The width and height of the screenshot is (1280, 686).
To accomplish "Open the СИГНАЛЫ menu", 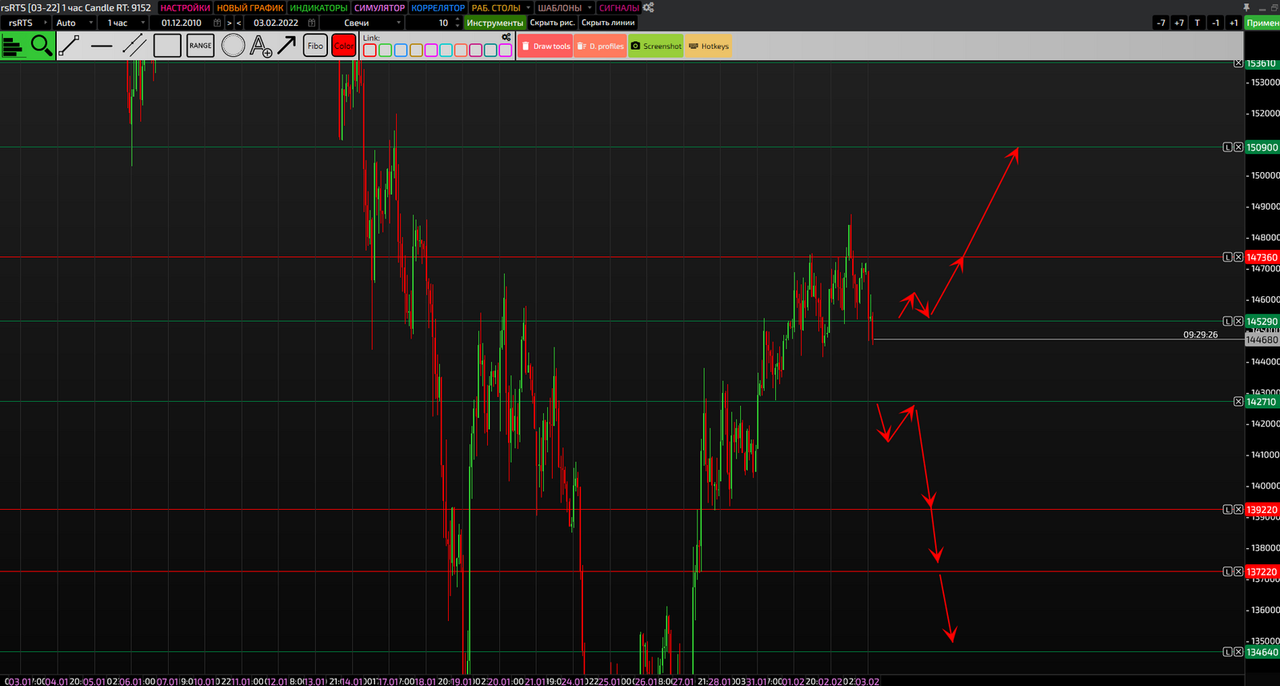I will point(619,7).
